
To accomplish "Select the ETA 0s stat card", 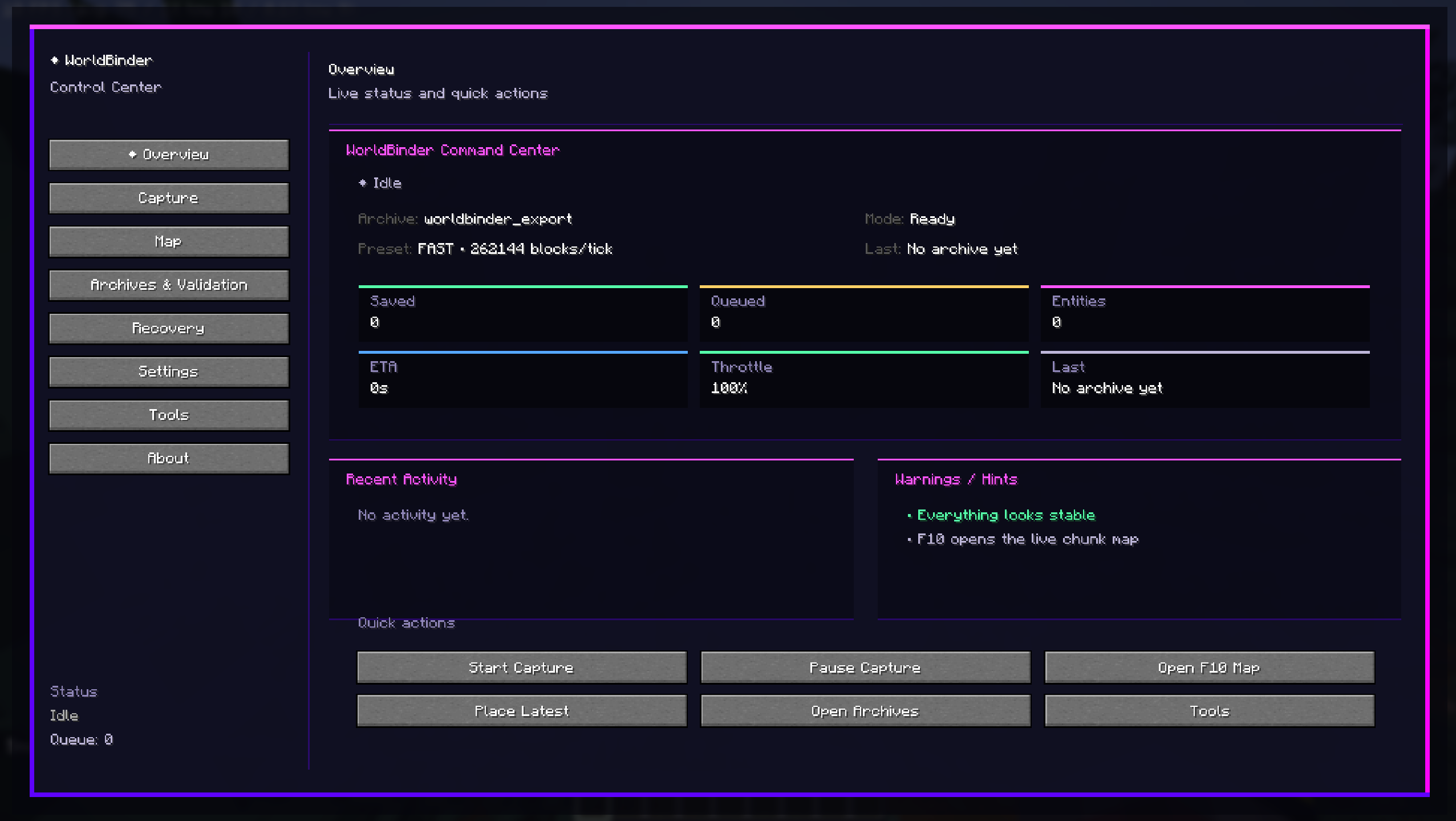I will coord(523,379).
